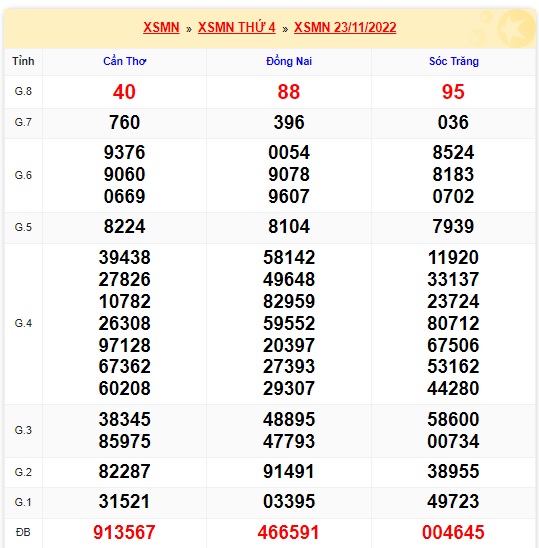This screenshot has width=539, height=548.
Task: Click the G.2 number 91491
Action: click(289, 471)
